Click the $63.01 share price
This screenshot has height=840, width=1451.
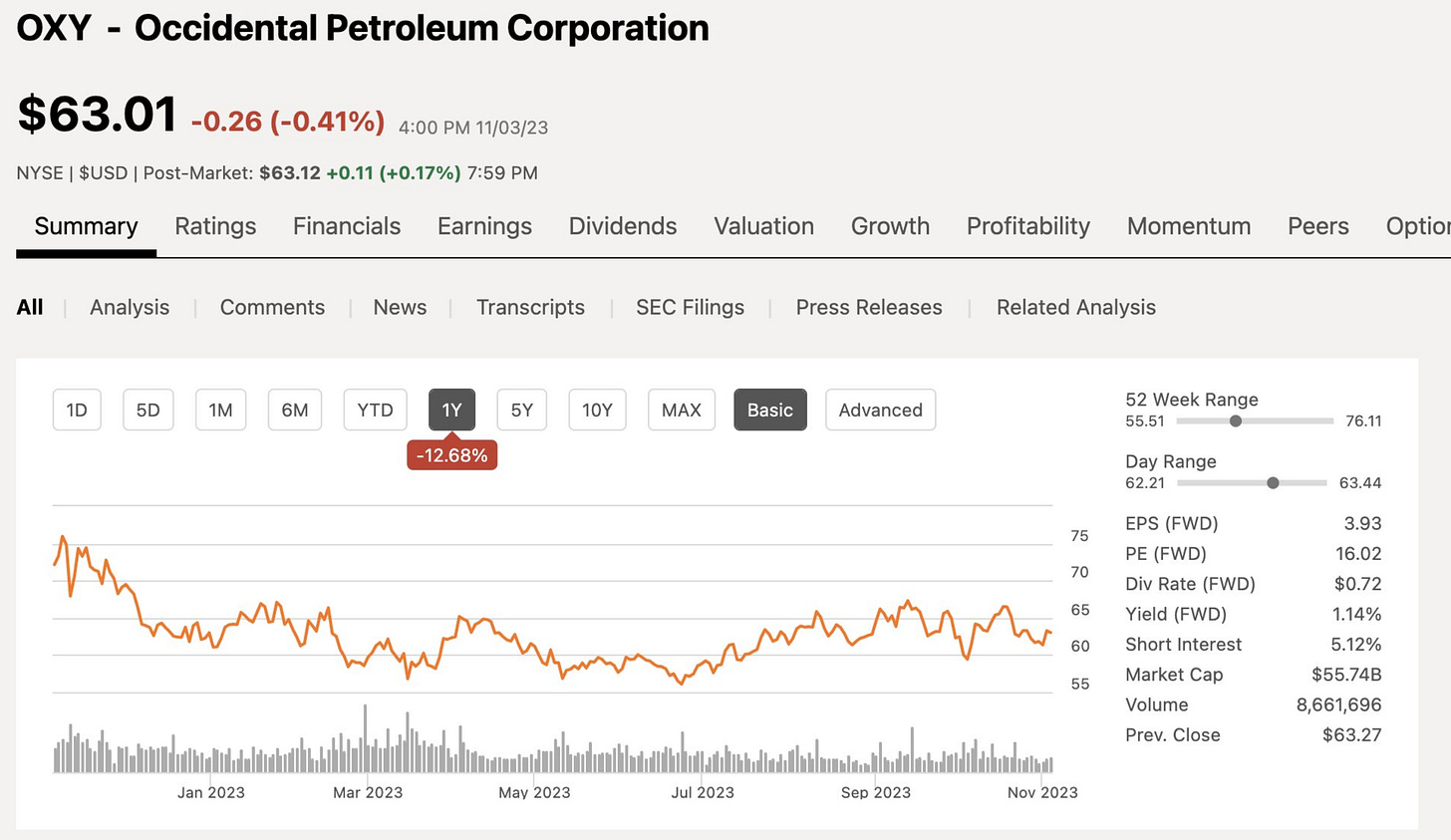pos(98,114)
